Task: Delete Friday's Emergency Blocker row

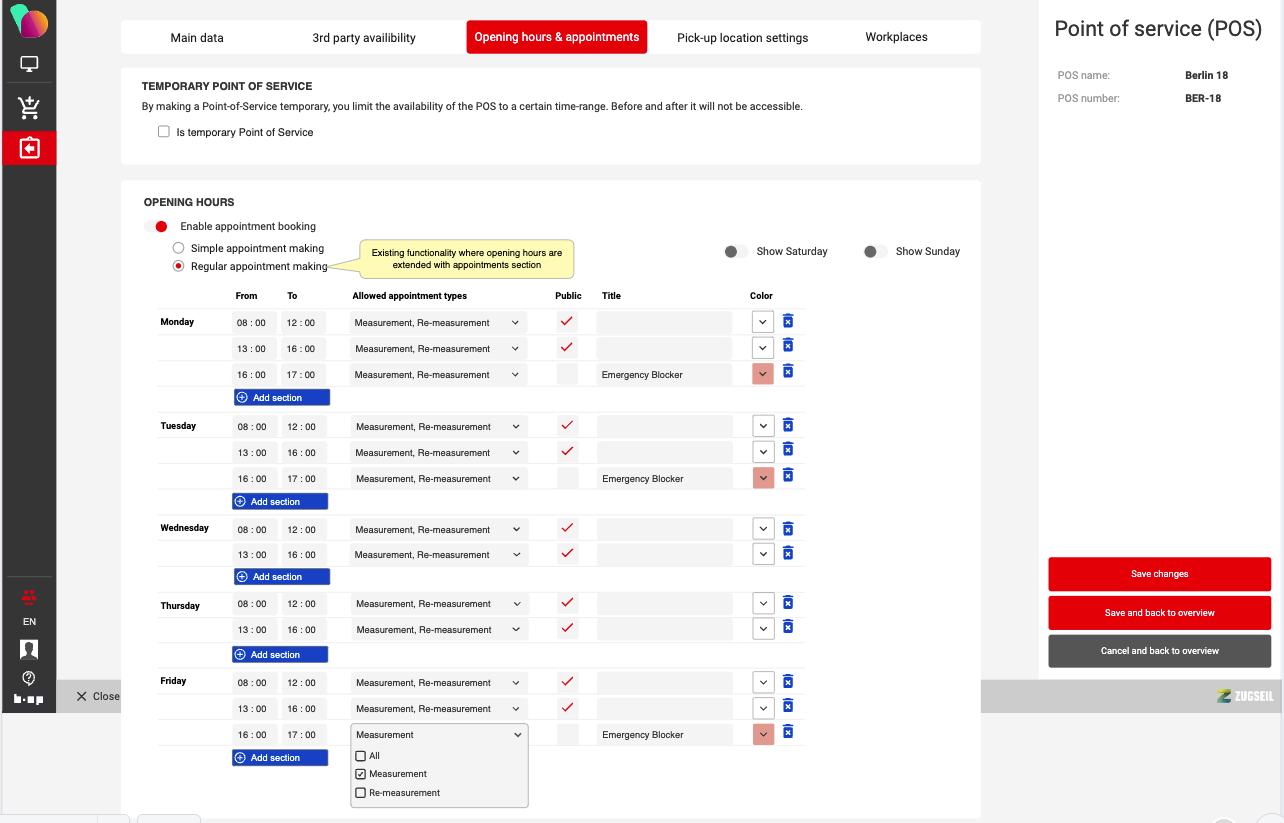Action: coord(788,733)
